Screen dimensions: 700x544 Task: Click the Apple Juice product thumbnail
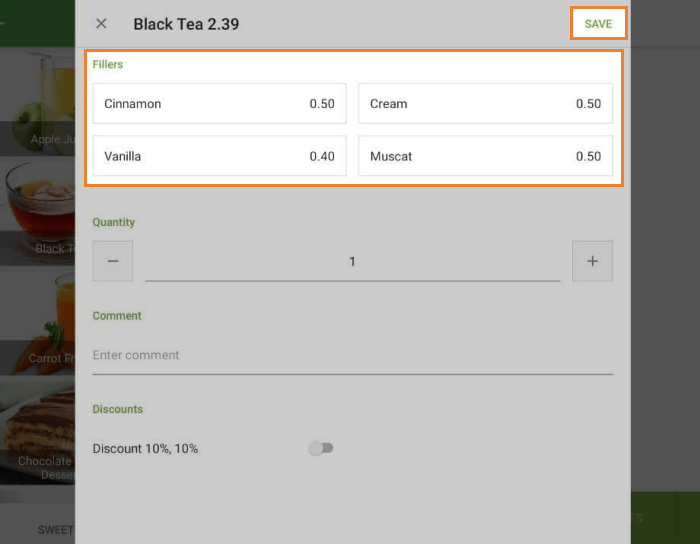(x=37, y=100)
